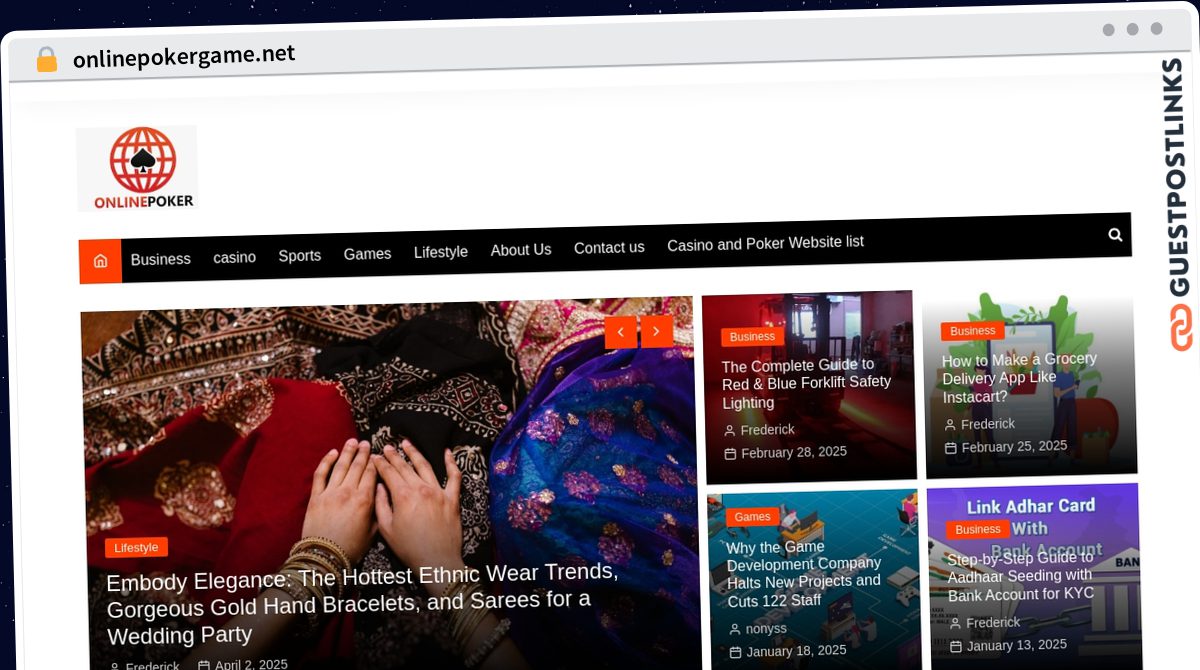Click the February 25, 2025 date link
Image resolution: width=1200 pixels, height=670 pixels.
click(1014, 447)
